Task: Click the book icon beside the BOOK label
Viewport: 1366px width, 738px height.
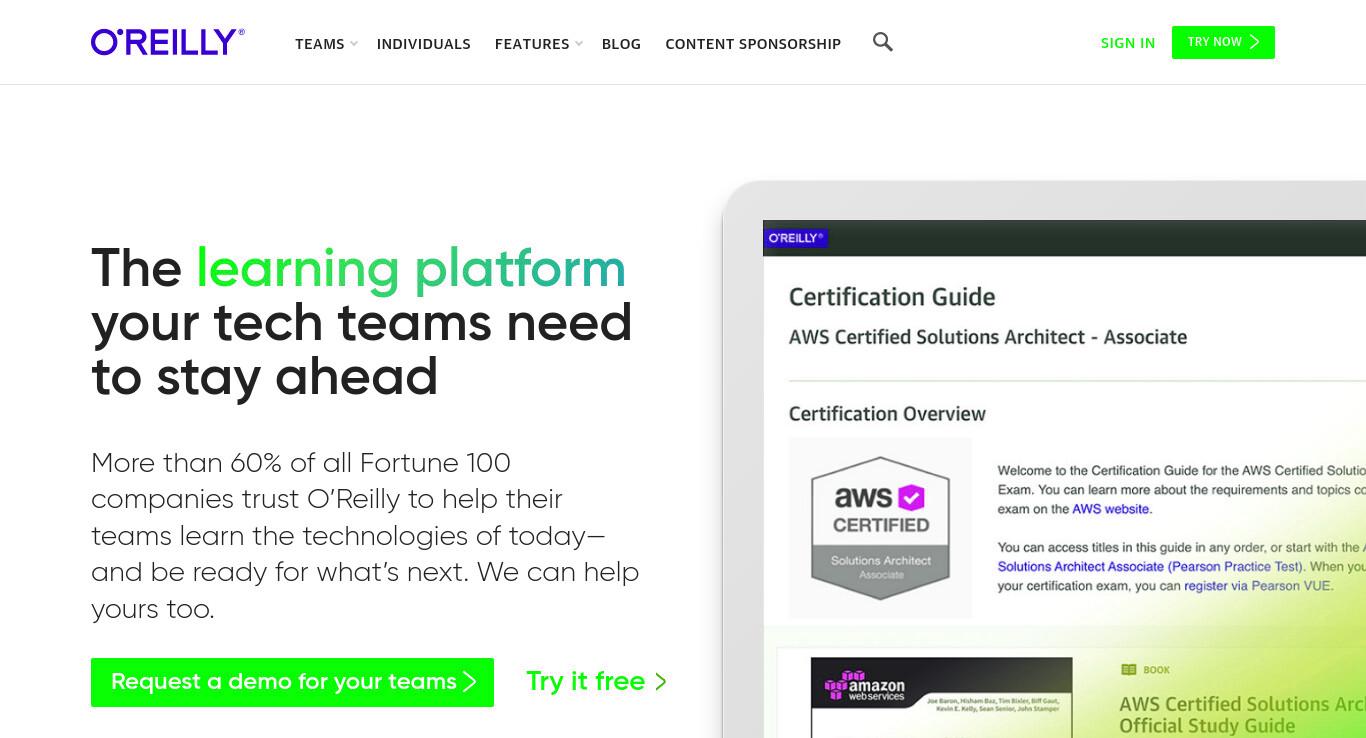Action: [1129, 670]
